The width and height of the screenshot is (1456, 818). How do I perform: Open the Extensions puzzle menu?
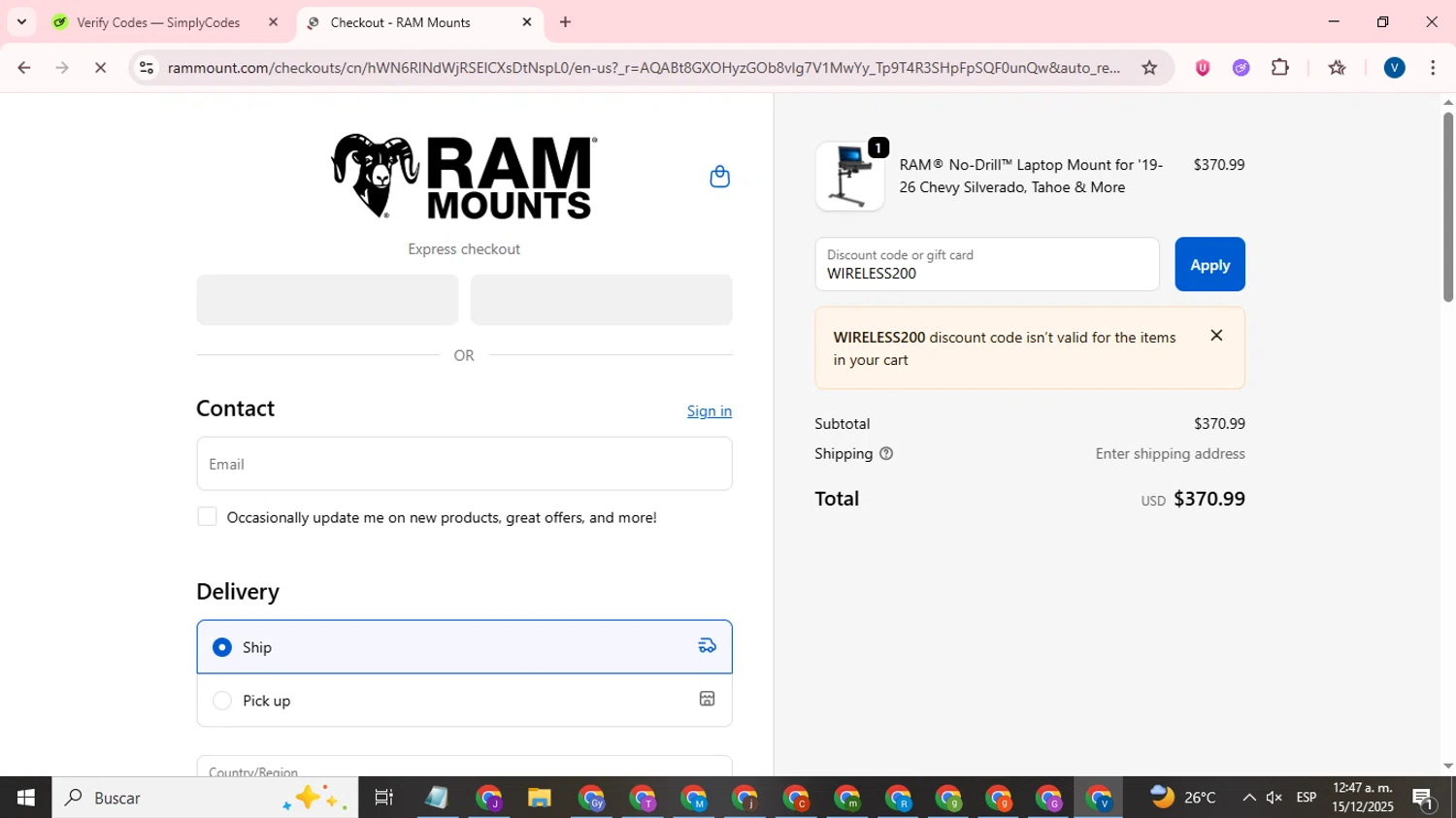[1280, 68]
